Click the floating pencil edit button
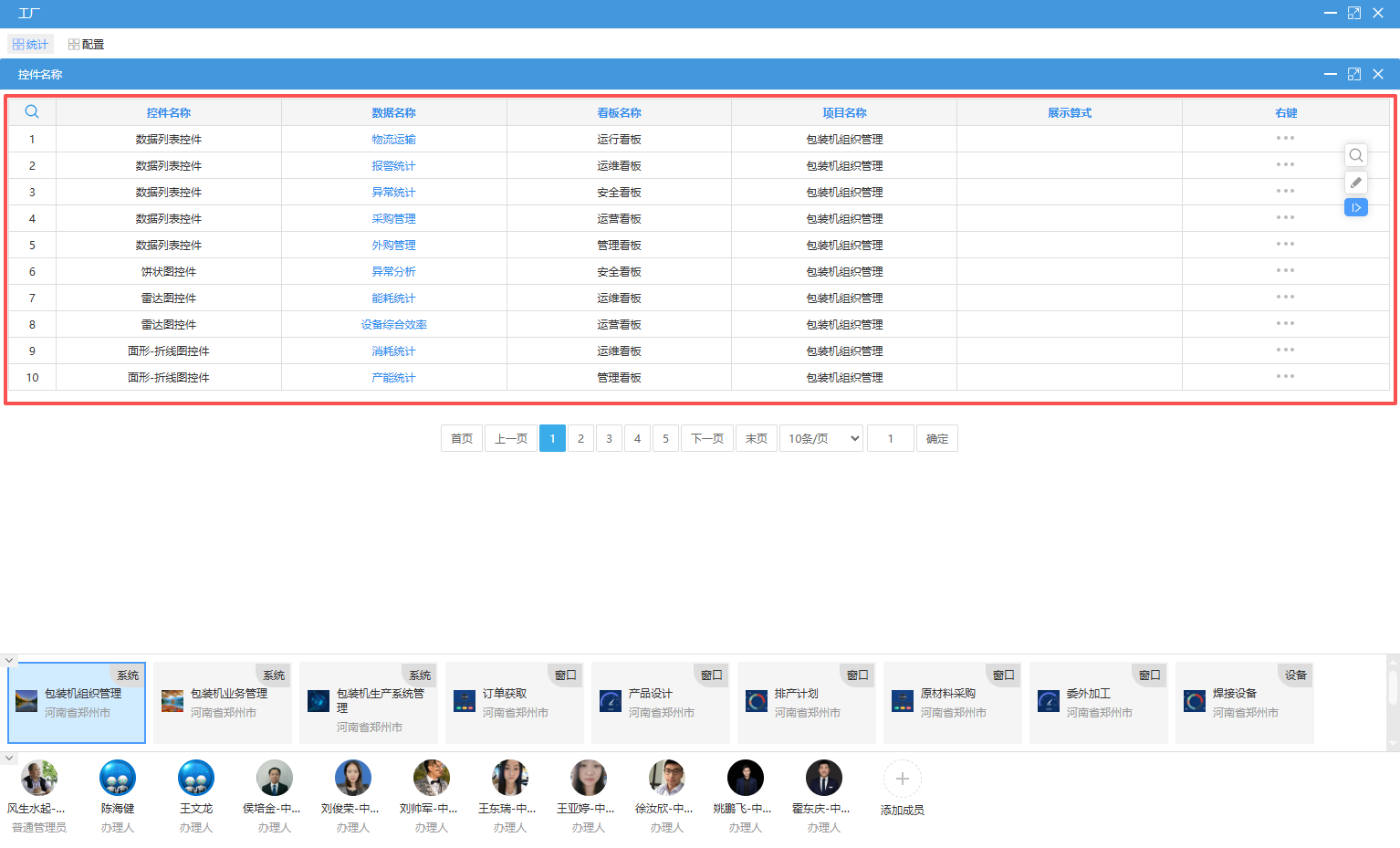Image resolution: width=1400 pixels, height=848 pixels. tap(1356, 183)
